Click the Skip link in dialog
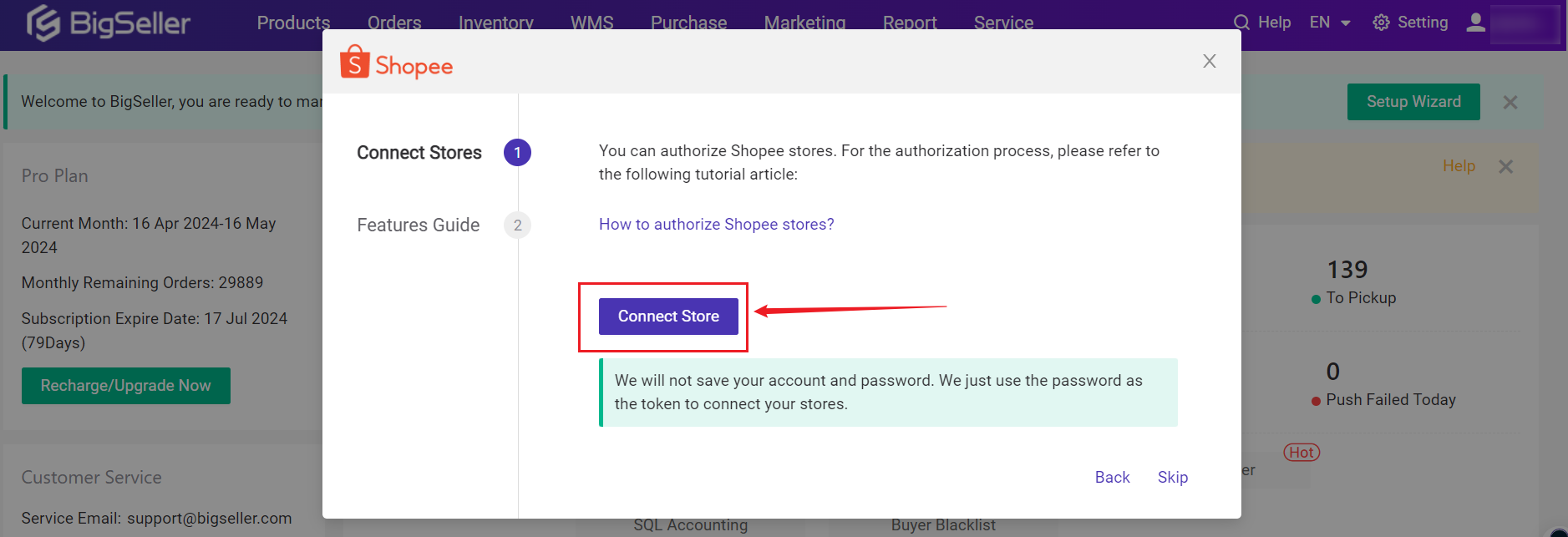The height and width of the screenshot is (537, 1568). (x=1173, y=477)
